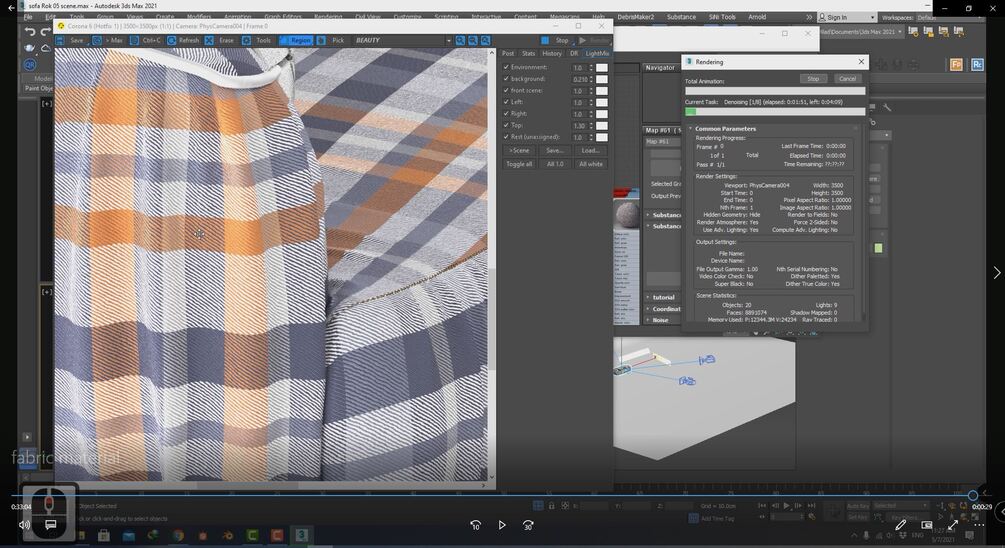Click the Utilities wrench tab icon

pos(888,107)
